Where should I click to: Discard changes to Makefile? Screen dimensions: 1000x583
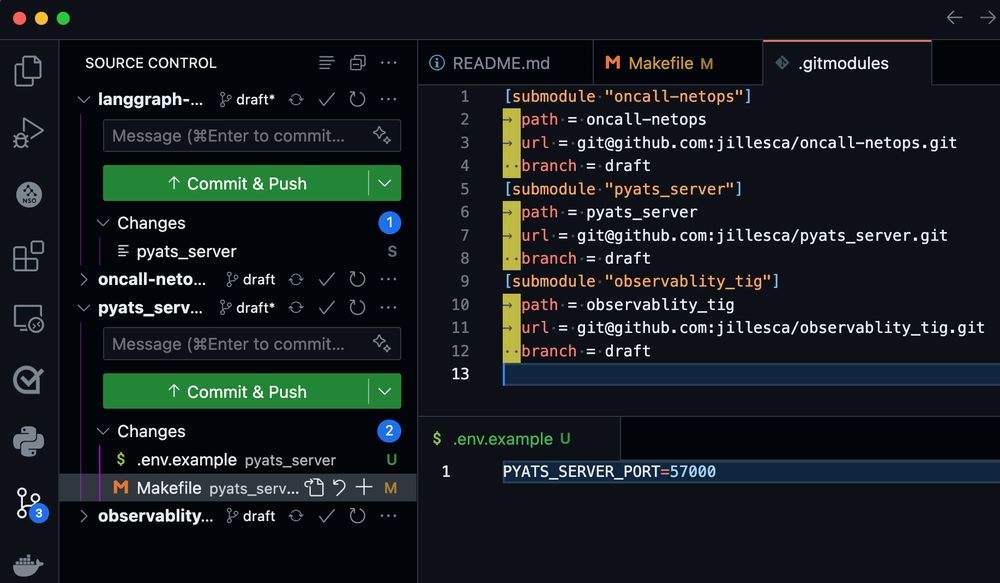point(339,488)
